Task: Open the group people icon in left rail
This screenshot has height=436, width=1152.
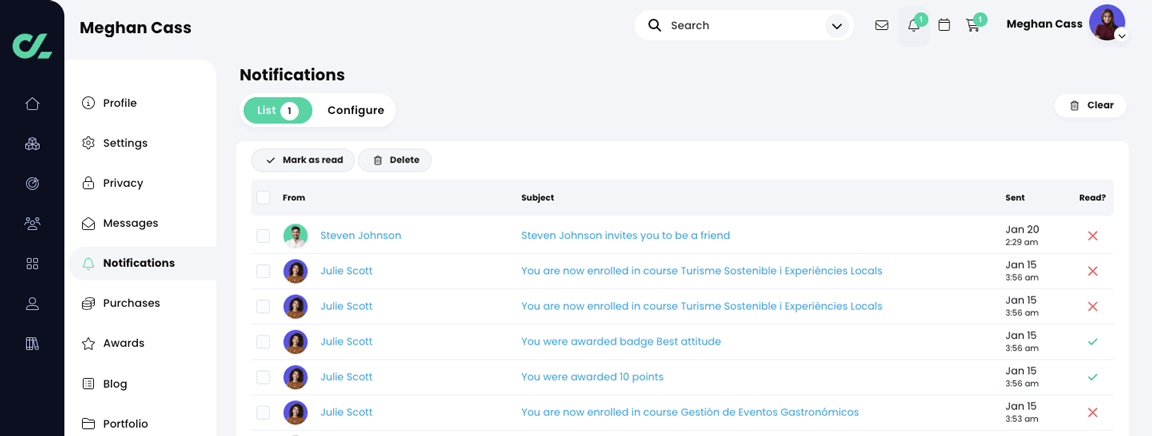Action: [32, 224]
